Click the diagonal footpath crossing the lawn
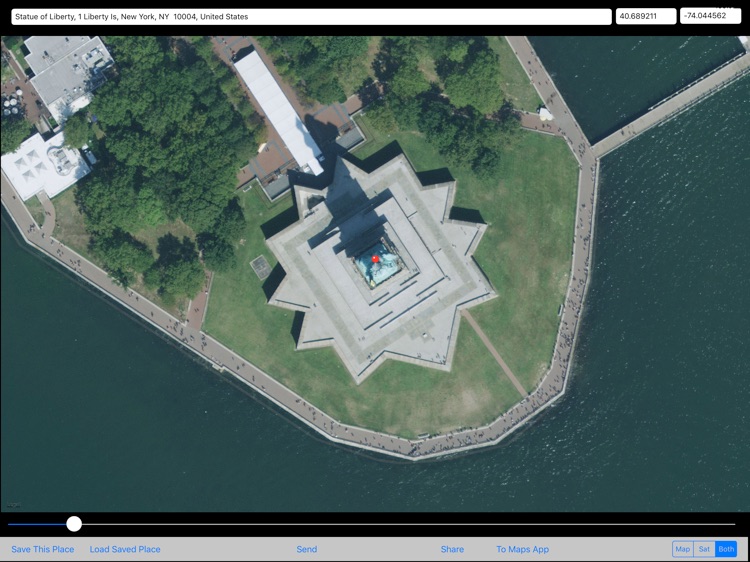This screenshot has width=750, height=562. 494,352
